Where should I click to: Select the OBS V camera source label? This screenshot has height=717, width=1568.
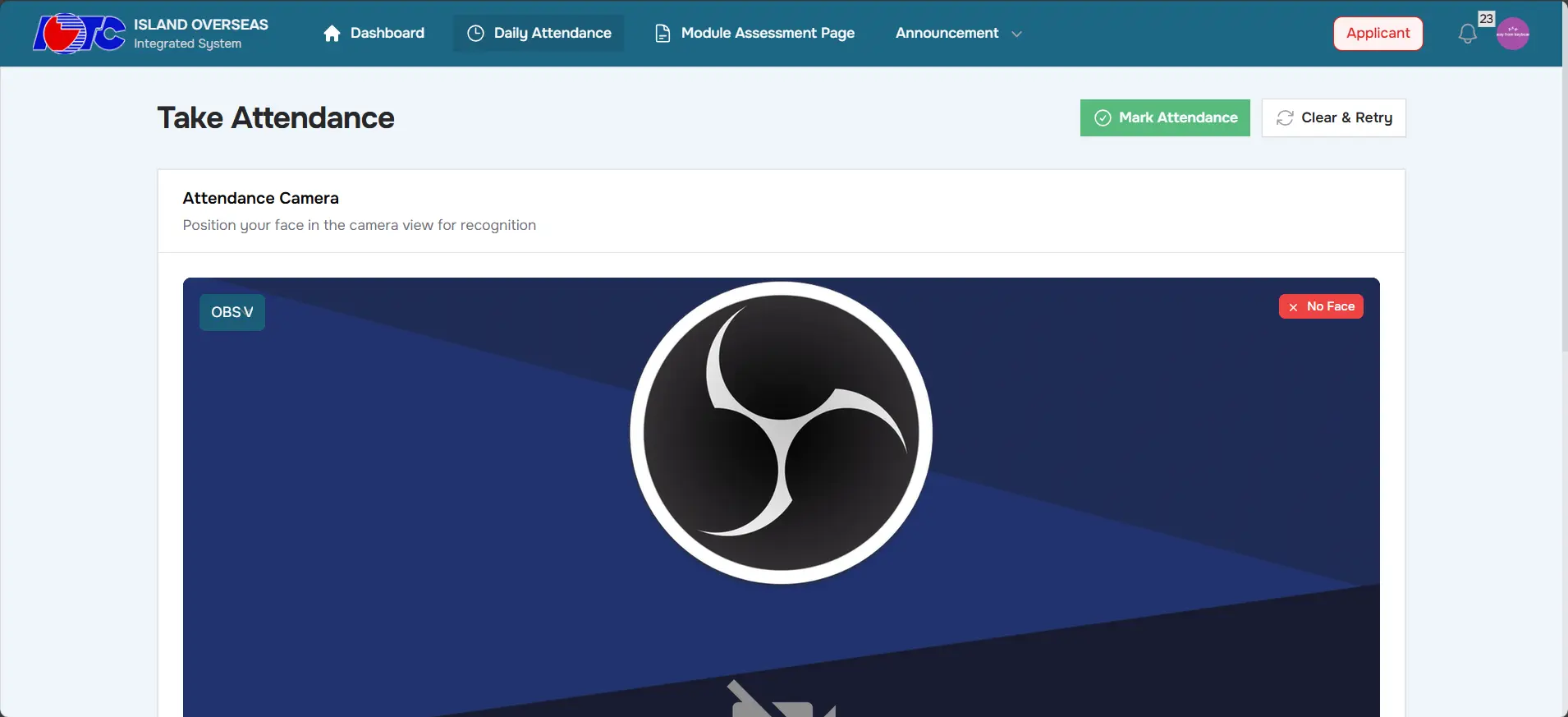tap(232, 312)
